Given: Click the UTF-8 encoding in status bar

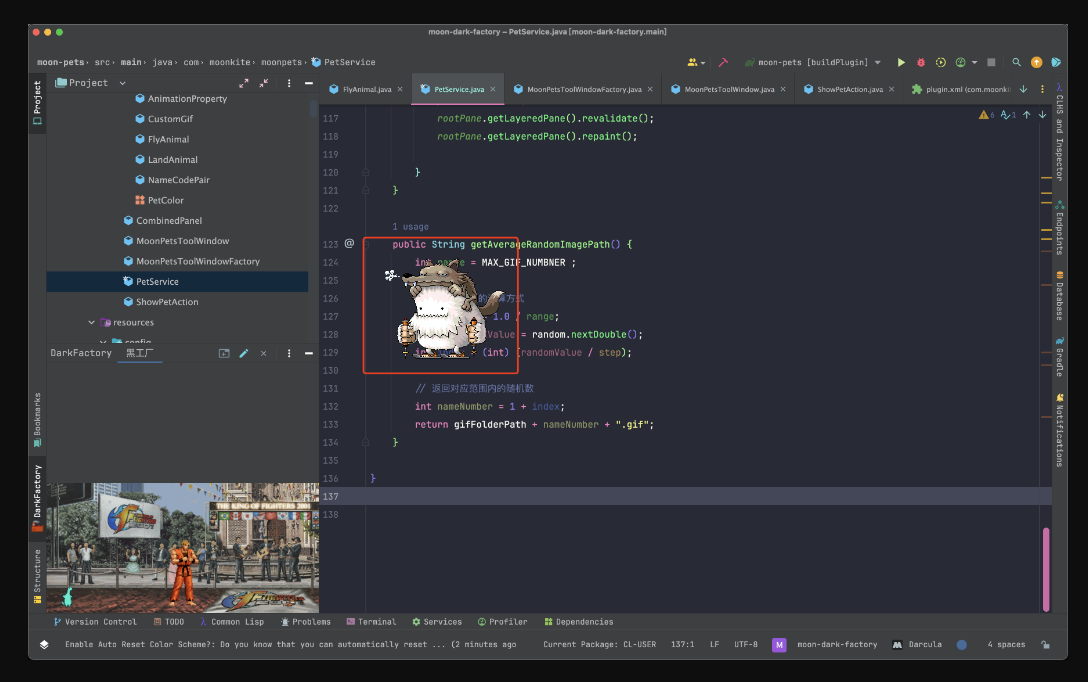Looking at the screenshot, I should click(x=746, y=645).
